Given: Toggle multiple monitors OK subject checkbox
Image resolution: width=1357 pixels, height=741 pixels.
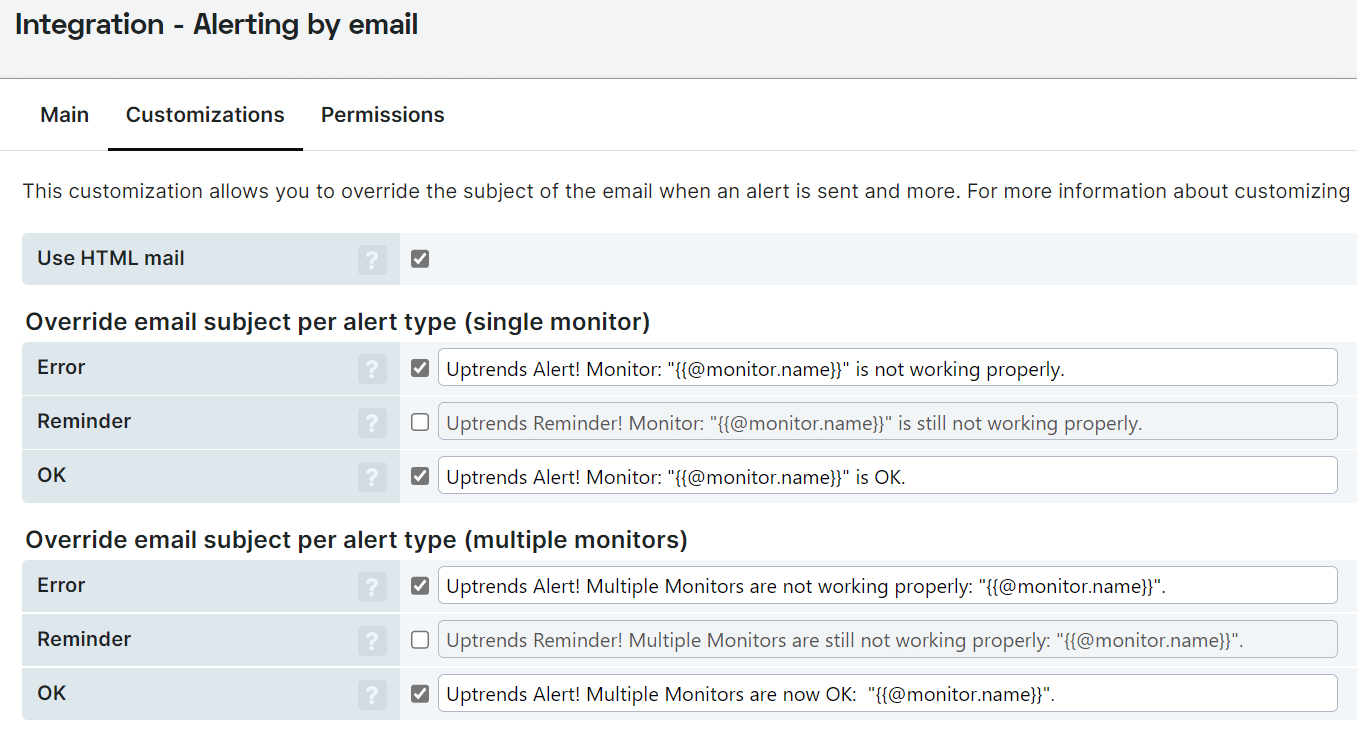Looking at the screenshot, I should (420, 694).
